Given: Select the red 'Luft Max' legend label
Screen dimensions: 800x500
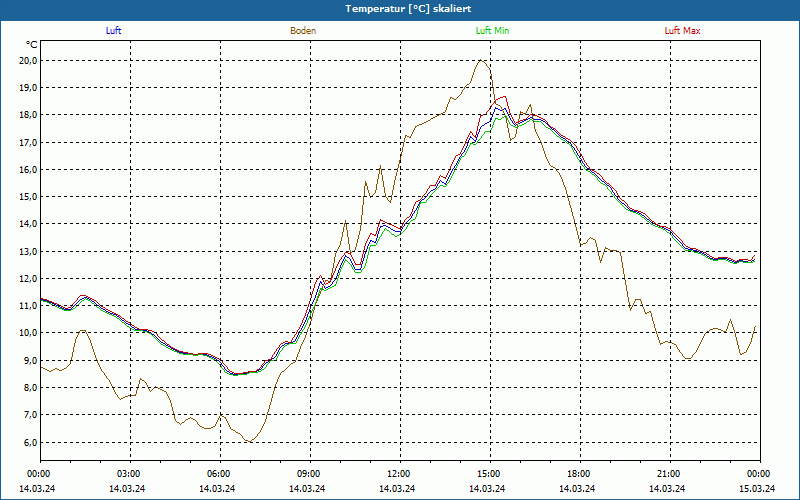Looking at the screenshot, I should (x=682, y=31).
